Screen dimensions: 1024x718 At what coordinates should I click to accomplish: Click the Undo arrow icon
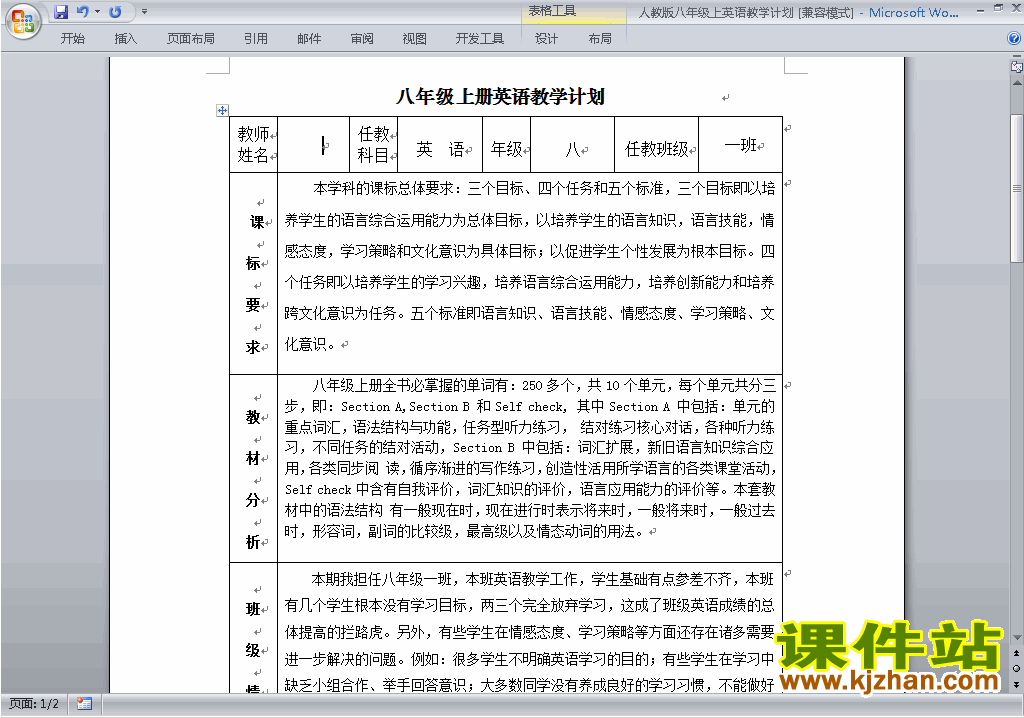(x=82, y=12)
